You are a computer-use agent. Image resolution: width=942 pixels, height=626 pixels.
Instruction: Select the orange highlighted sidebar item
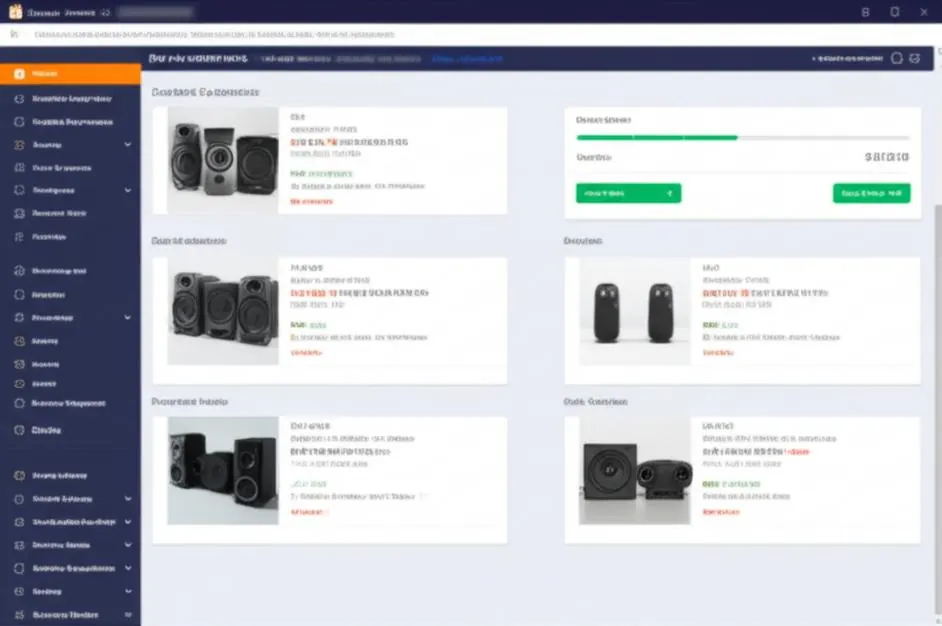[x=70, y=74]
